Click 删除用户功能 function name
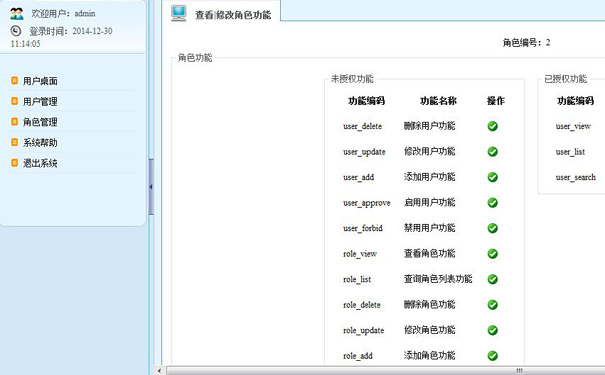This screenshot has width=605, height=375. [x=429, y=126]
